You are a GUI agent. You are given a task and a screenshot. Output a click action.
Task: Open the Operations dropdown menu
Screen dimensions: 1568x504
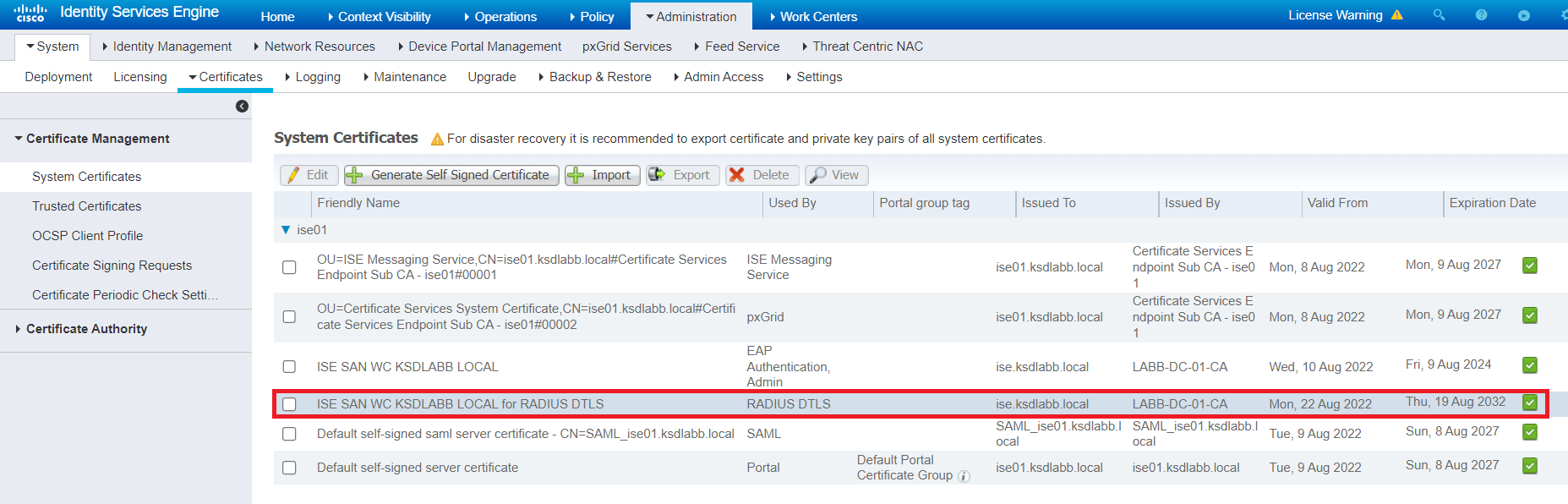coord(500,16)
